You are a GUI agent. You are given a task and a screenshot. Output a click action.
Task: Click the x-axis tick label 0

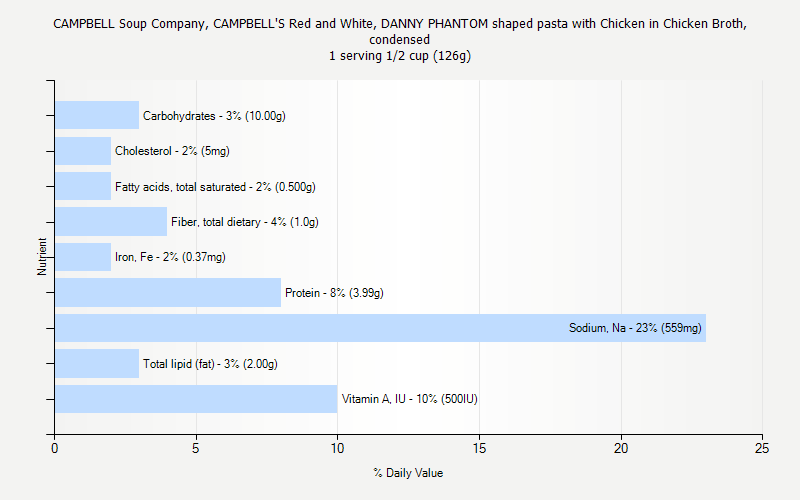(55, 451)
